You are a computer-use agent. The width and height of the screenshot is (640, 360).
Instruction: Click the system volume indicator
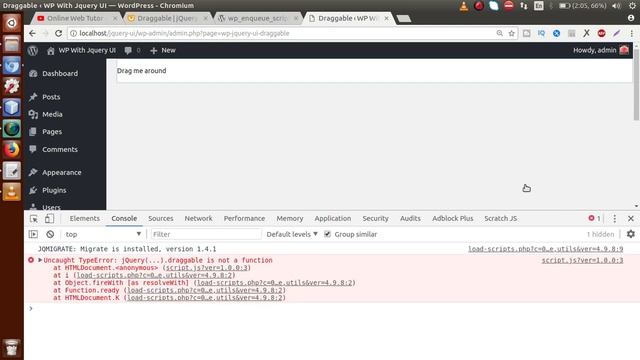[616, 6]
